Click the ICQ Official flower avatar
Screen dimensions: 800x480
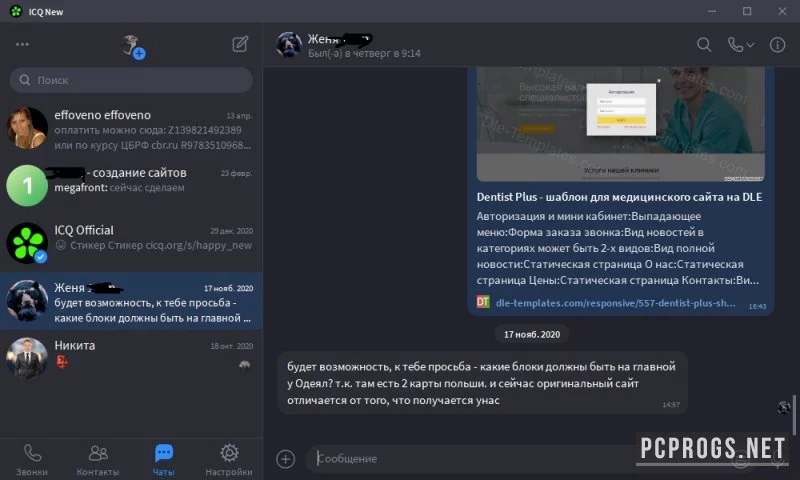(27, 243)
